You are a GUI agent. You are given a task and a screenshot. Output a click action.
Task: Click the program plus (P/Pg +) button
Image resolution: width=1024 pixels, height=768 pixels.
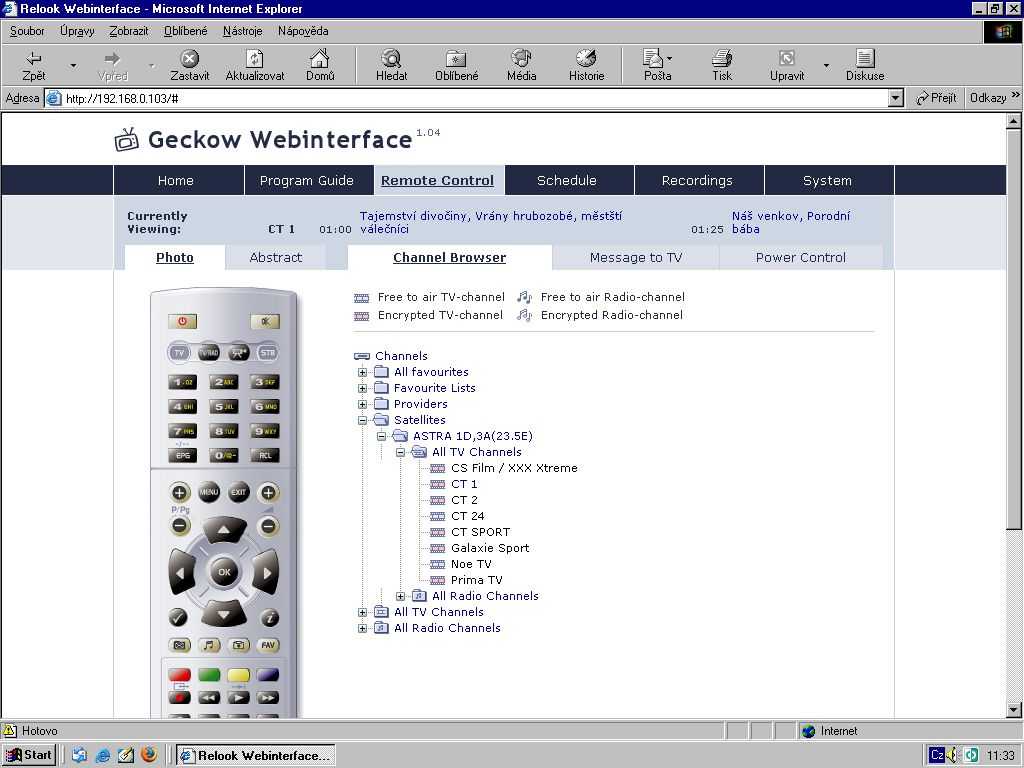click(x=180, y=492)
